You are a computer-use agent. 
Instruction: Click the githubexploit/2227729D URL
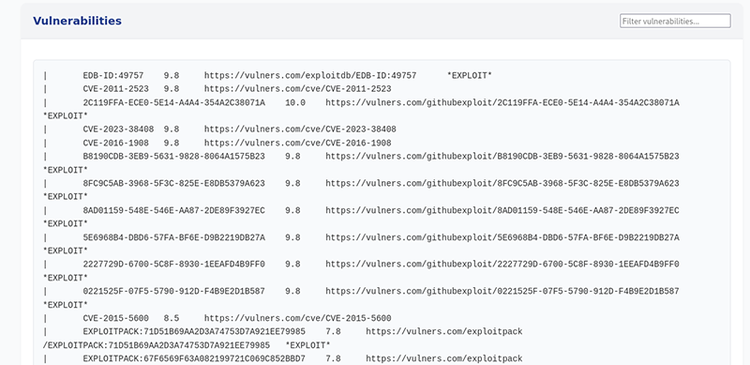[x=502, y=265]
